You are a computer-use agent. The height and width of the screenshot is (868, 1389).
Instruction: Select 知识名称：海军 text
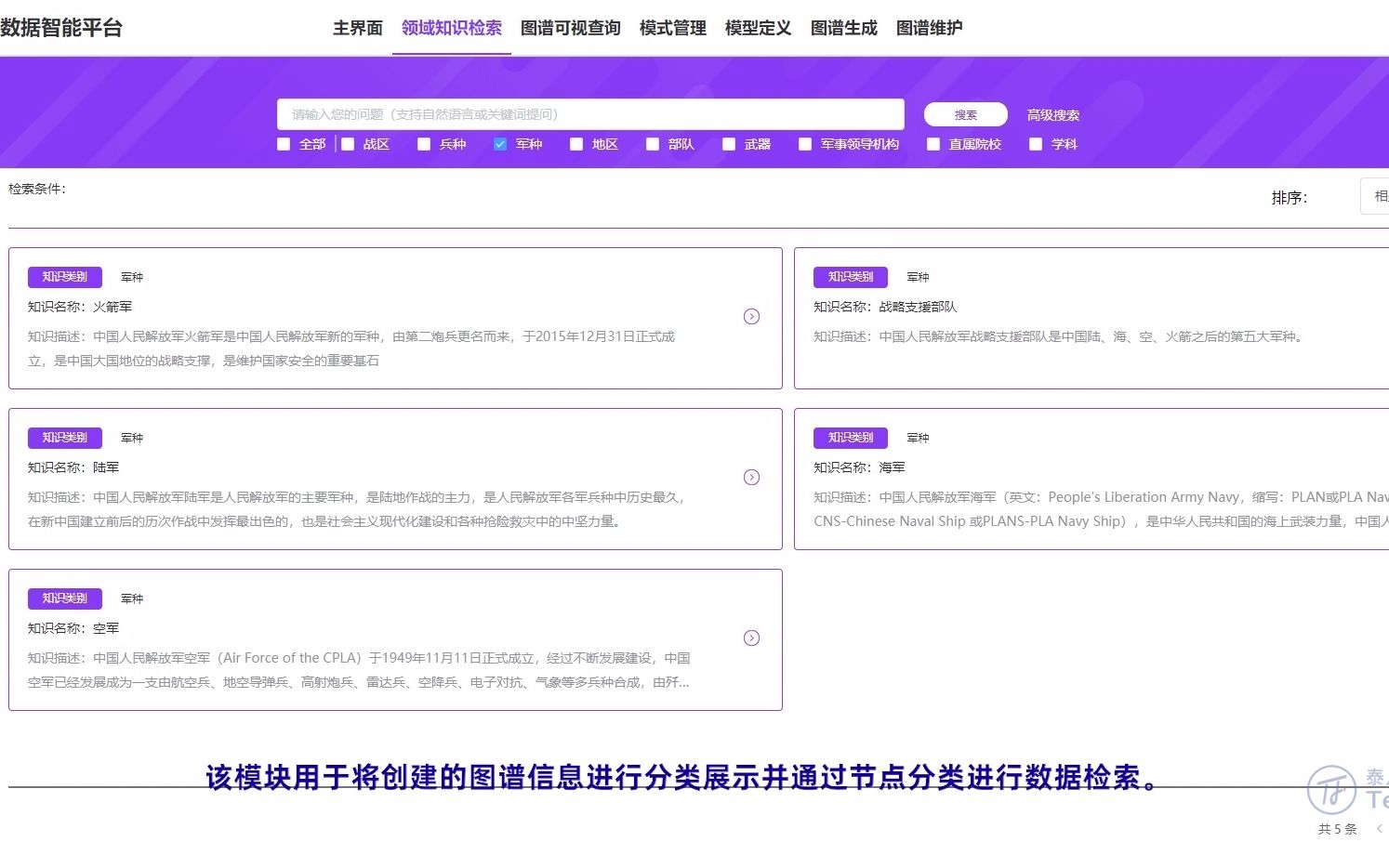859,467
